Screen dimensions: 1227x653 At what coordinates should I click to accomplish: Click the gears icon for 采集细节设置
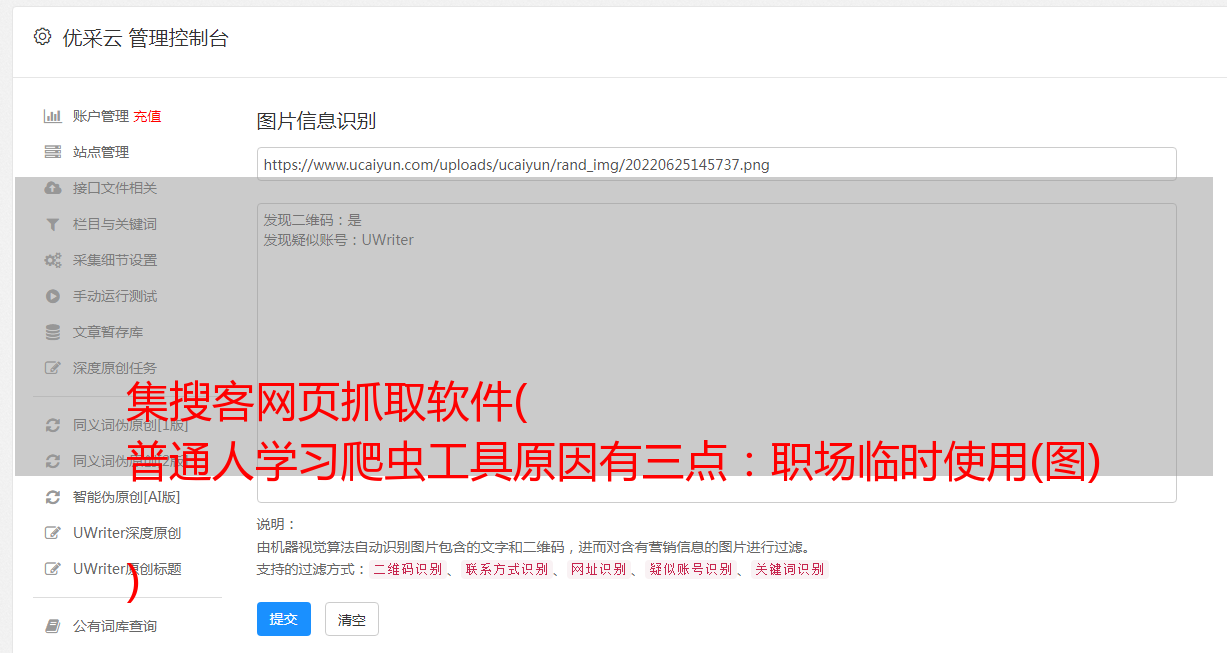[x=53, y=260]
